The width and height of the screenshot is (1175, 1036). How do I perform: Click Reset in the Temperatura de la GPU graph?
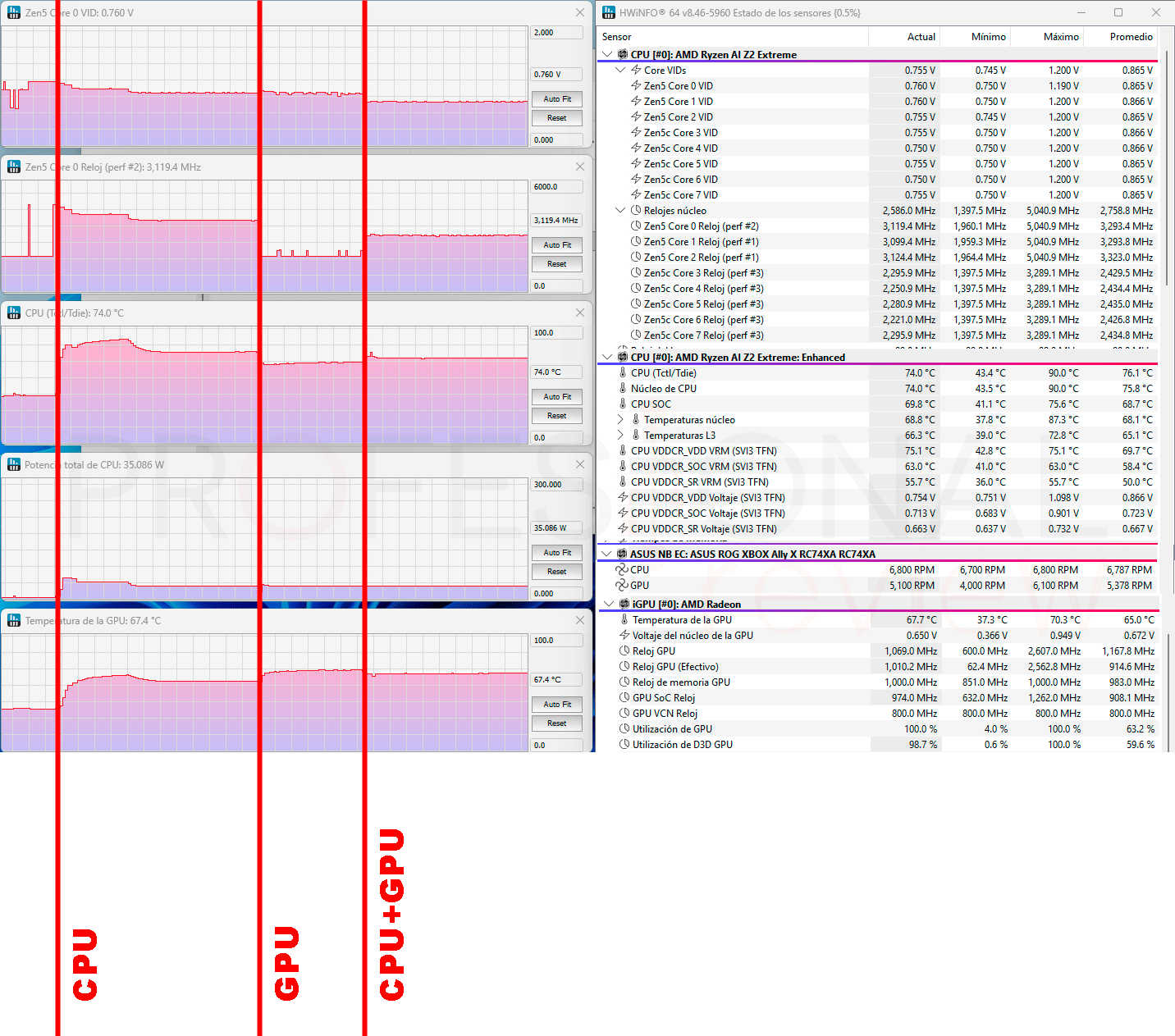point(557,723)
